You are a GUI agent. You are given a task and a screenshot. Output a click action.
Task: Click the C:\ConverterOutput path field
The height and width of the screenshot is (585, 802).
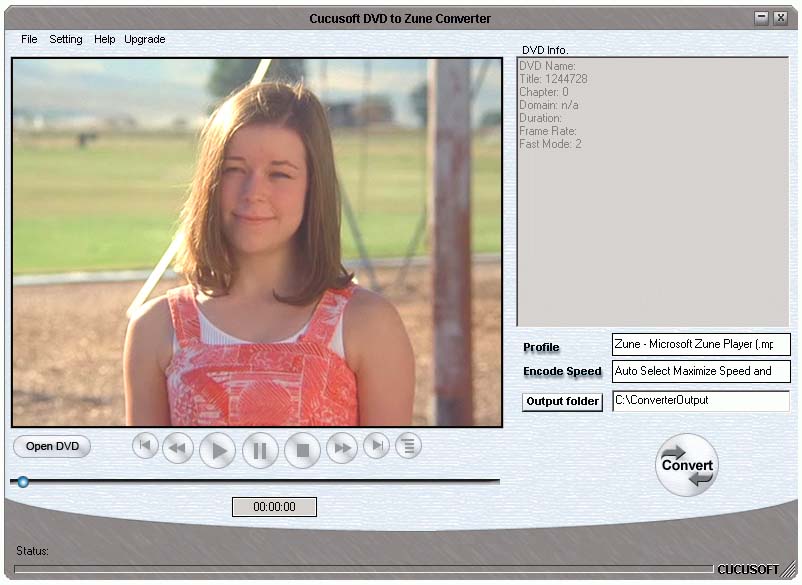(701, 400)
